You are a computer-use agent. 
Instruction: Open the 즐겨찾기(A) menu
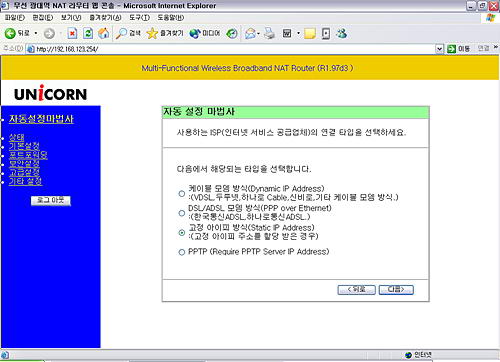pos(105,18)
